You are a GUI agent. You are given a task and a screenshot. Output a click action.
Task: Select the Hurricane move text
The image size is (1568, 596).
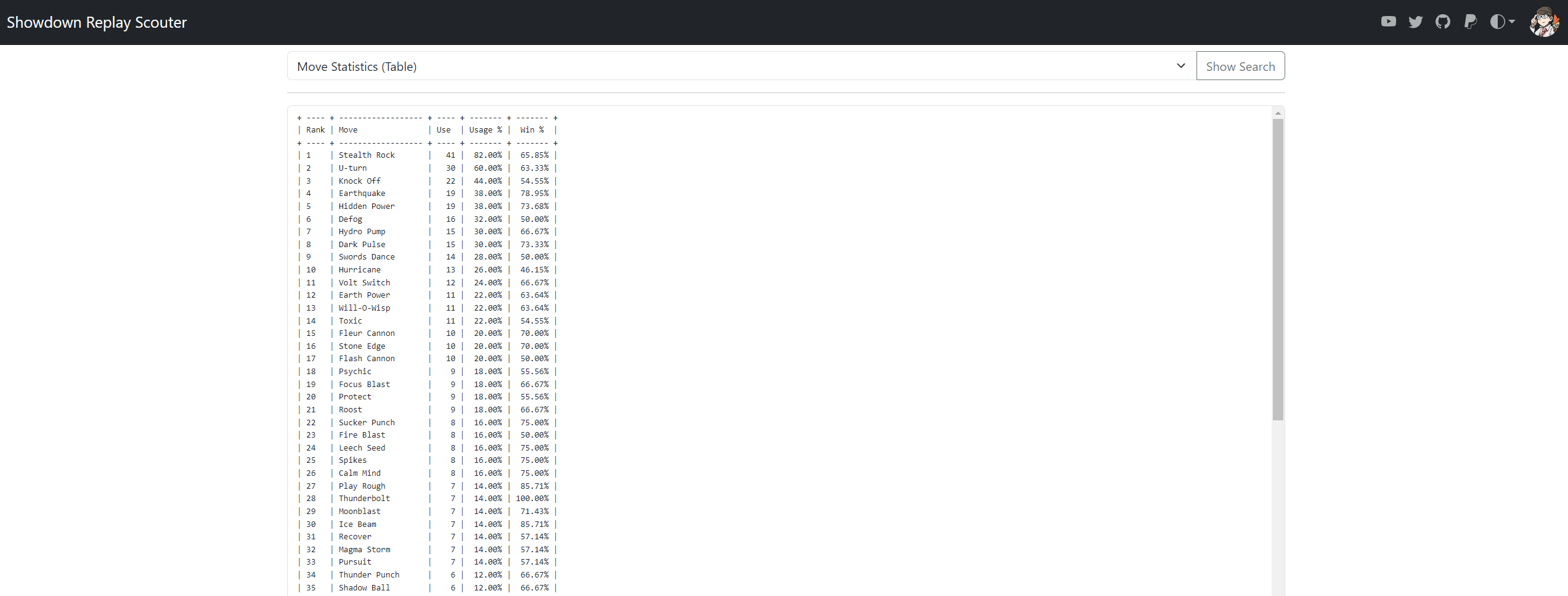click(x=360, y=270)
